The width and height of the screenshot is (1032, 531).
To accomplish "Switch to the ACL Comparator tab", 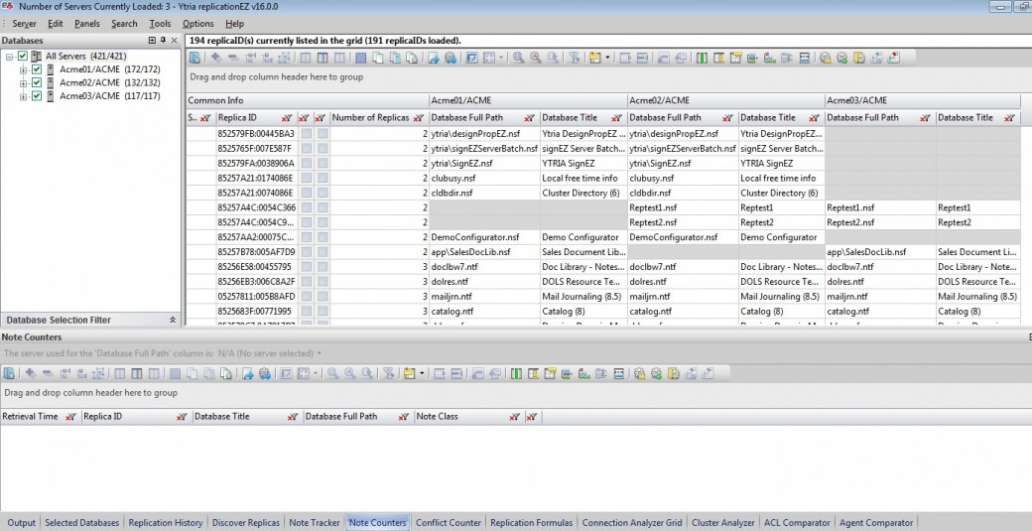I will tap(797, 522).
